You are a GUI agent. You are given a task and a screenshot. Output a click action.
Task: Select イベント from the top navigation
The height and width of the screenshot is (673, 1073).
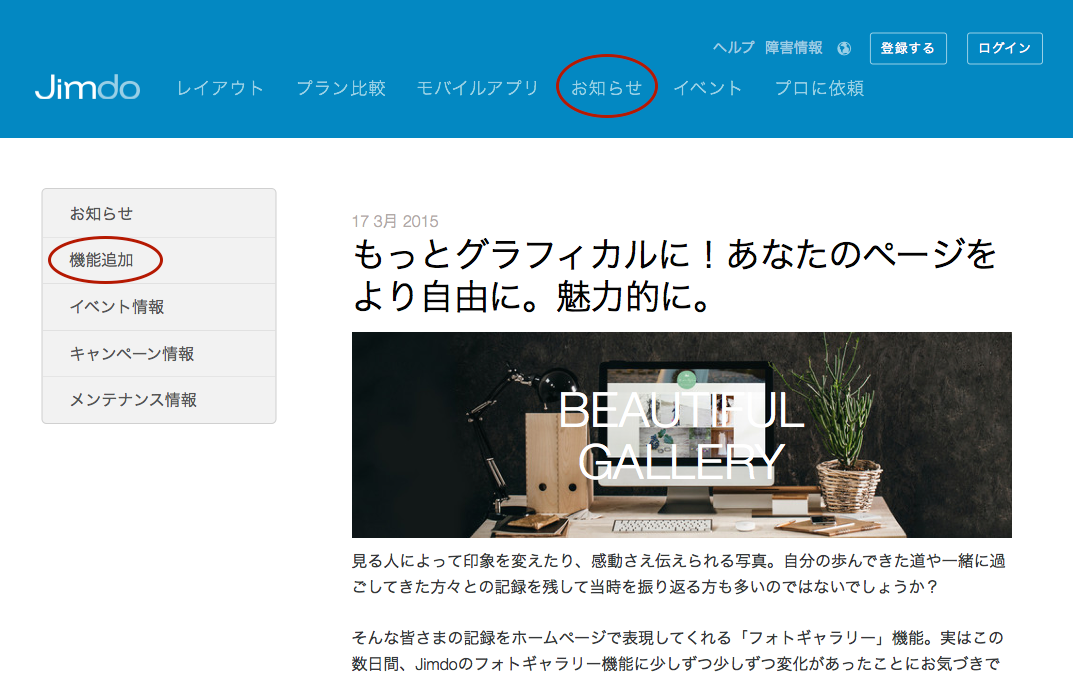[x=709, y=88]
